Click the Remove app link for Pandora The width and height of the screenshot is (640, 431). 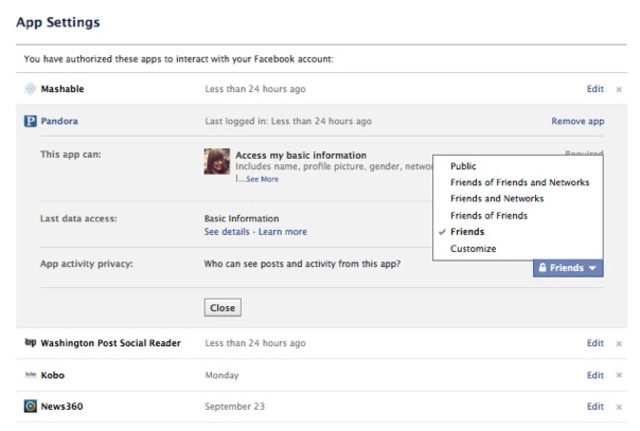(578, 121)
